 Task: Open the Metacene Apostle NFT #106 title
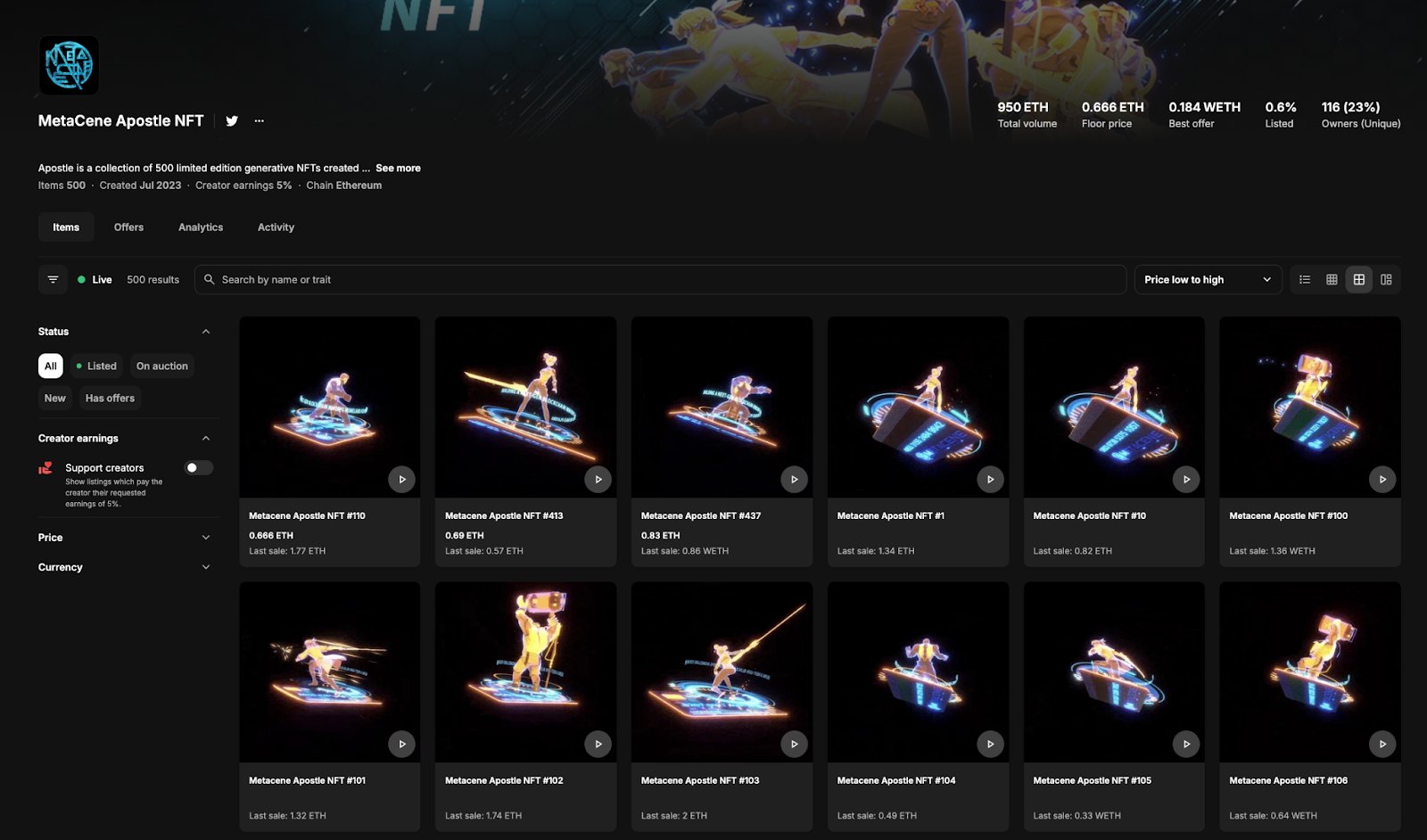coord(1288,781)
